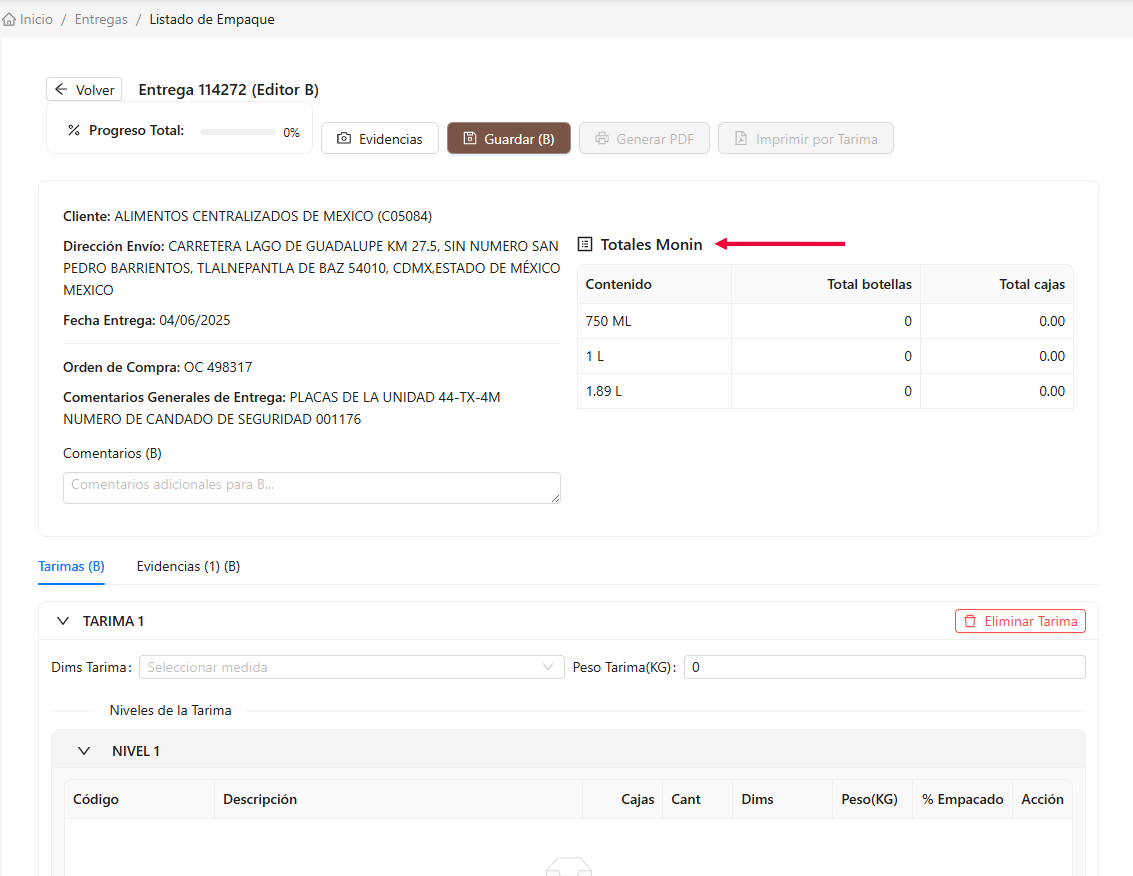
Task: Click the Código column header
Action: (139, 799)
